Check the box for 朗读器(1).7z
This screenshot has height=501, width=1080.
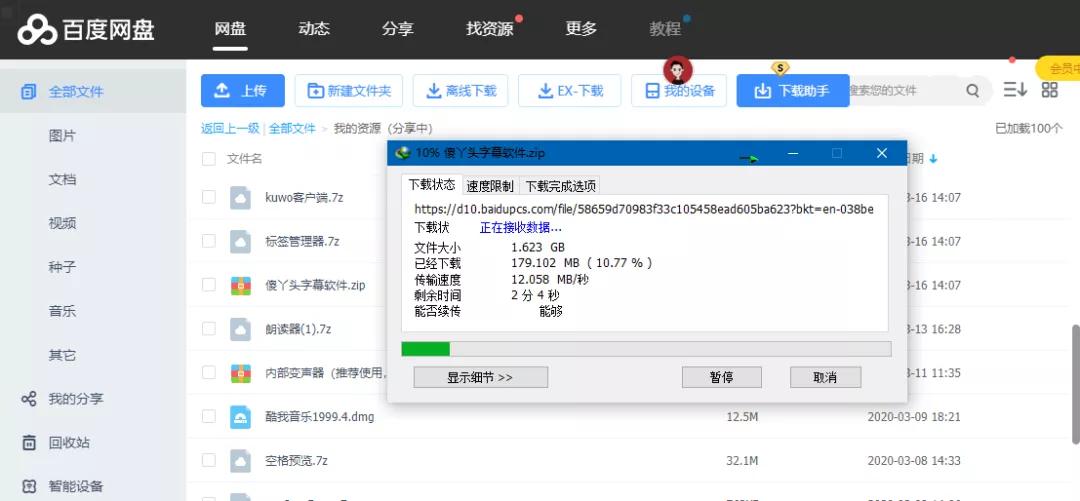coord(209,329)
